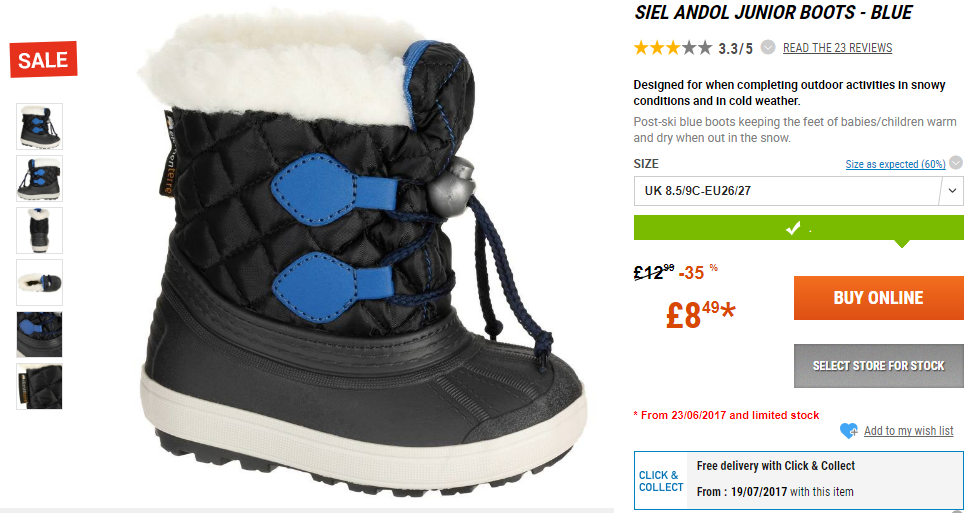Click the BUY ONLINE button
Viewport: 969px width, 513px height.
coord(878,298)
